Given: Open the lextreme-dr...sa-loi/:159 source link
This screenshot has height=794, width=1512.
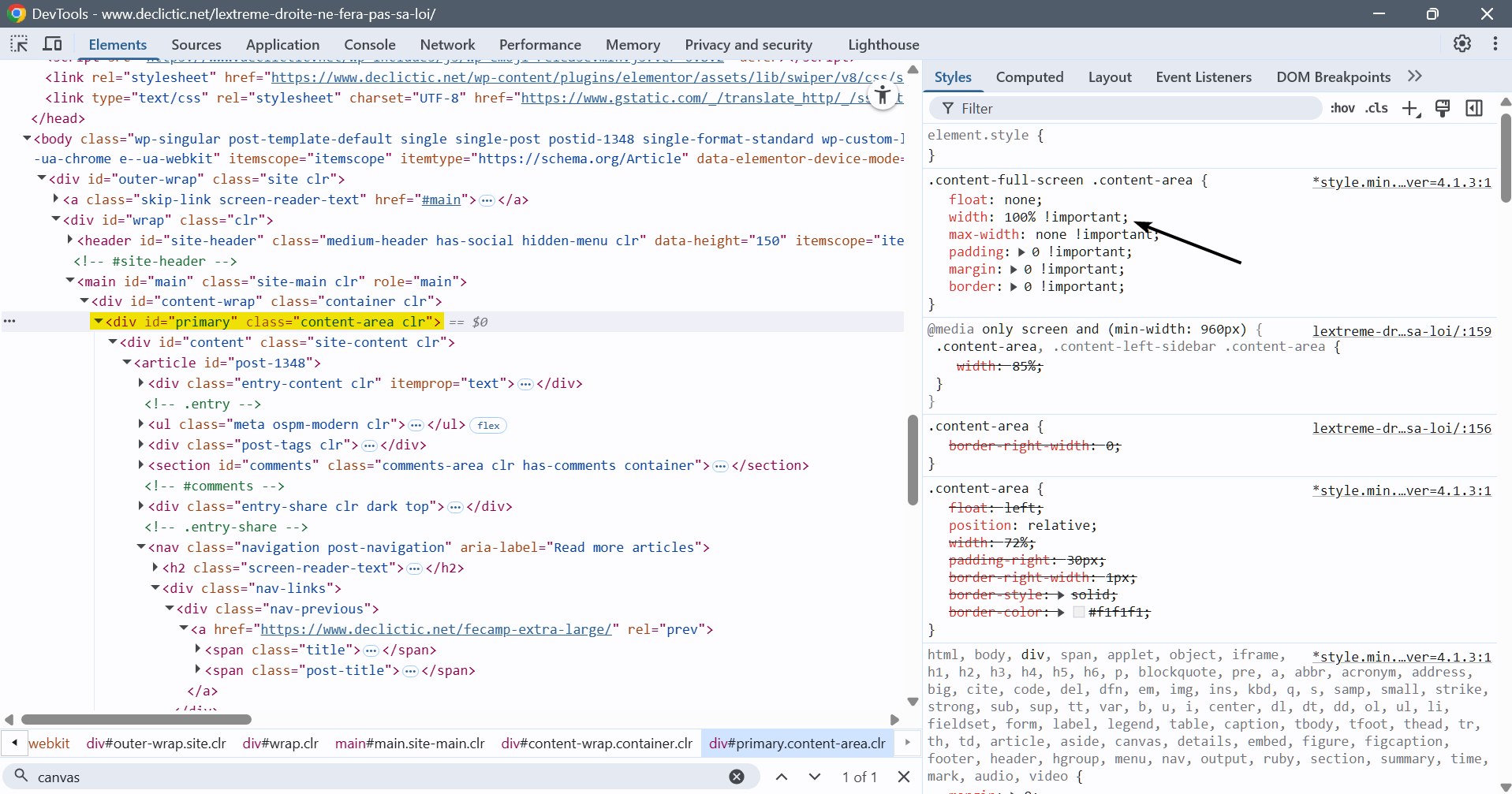Looking at the screenshot, I should 1402,331.
